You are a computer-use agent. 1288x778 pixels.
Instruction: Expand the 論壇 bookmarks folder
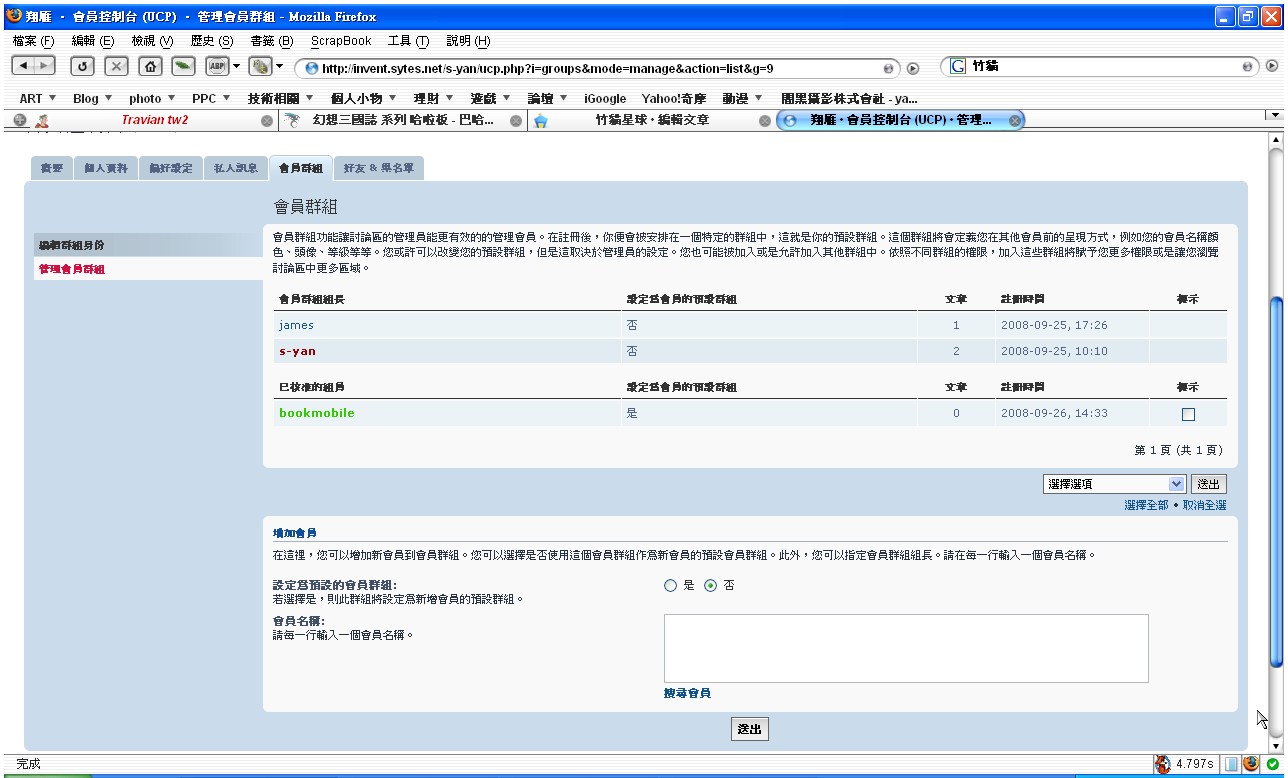pos(548,98)
